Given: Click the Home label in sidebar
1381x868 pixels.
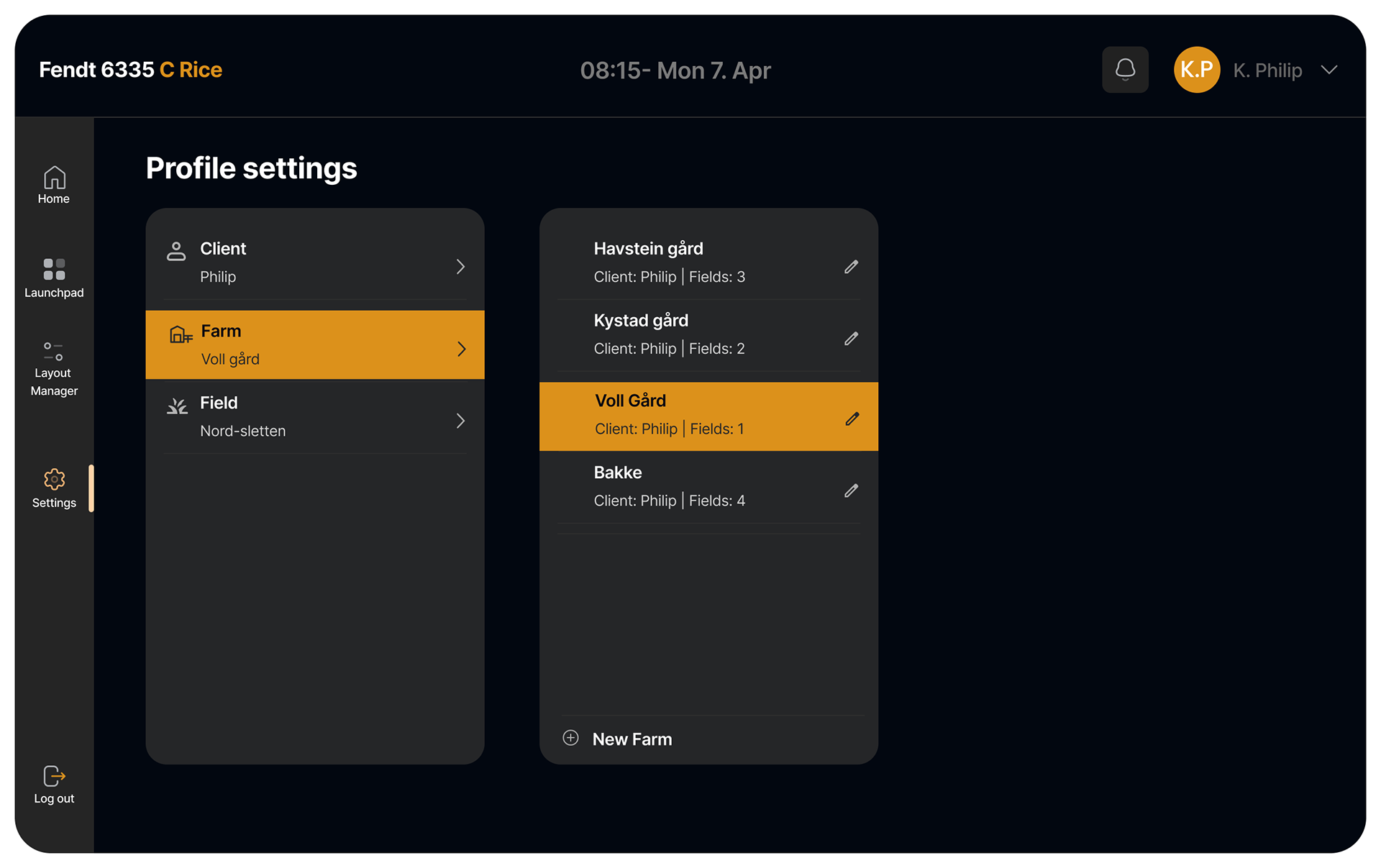Looking at the screenshot, I should [x=54, y=198].
